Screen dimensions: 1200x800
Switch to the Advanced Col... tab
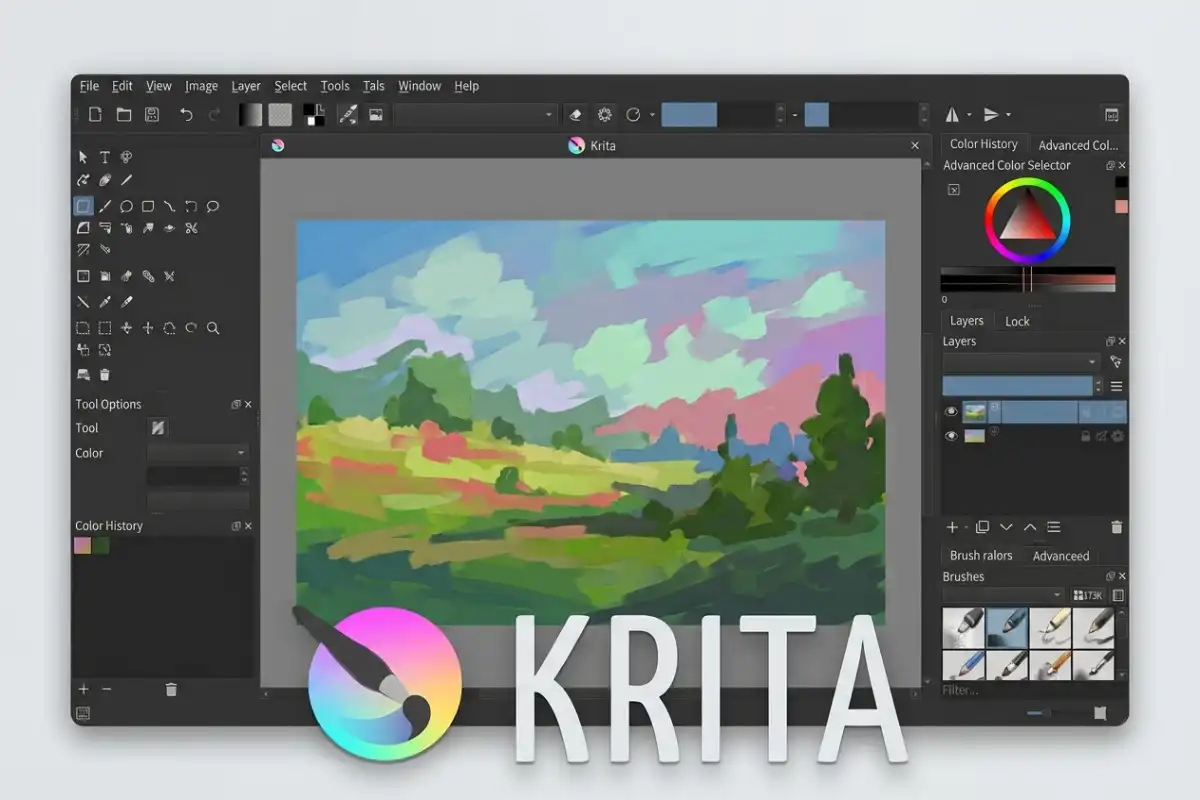tap(1078, 145)
